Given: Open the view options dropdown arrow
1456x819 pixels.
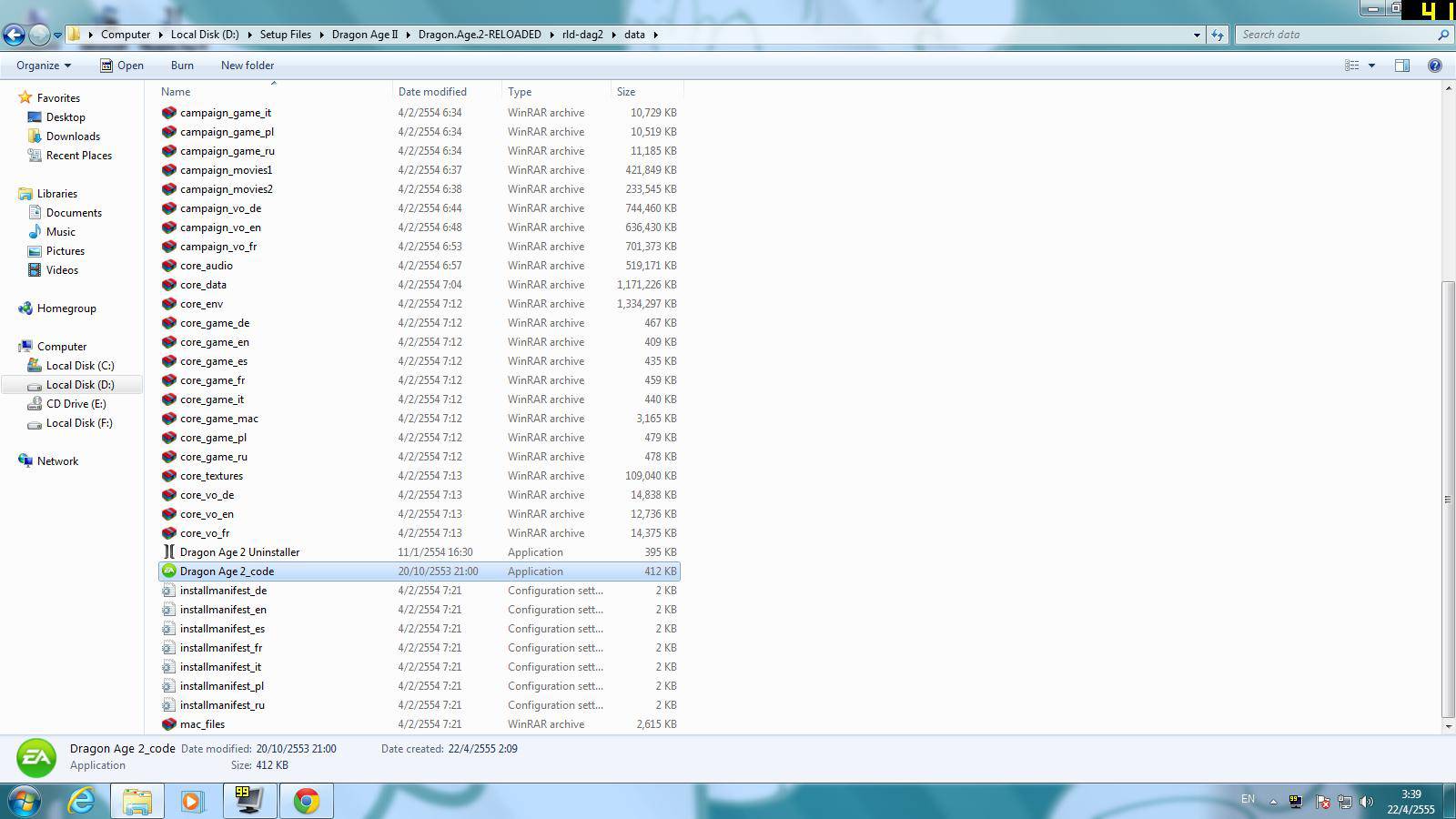Looking at the screenshot, I should point(1371,66).
